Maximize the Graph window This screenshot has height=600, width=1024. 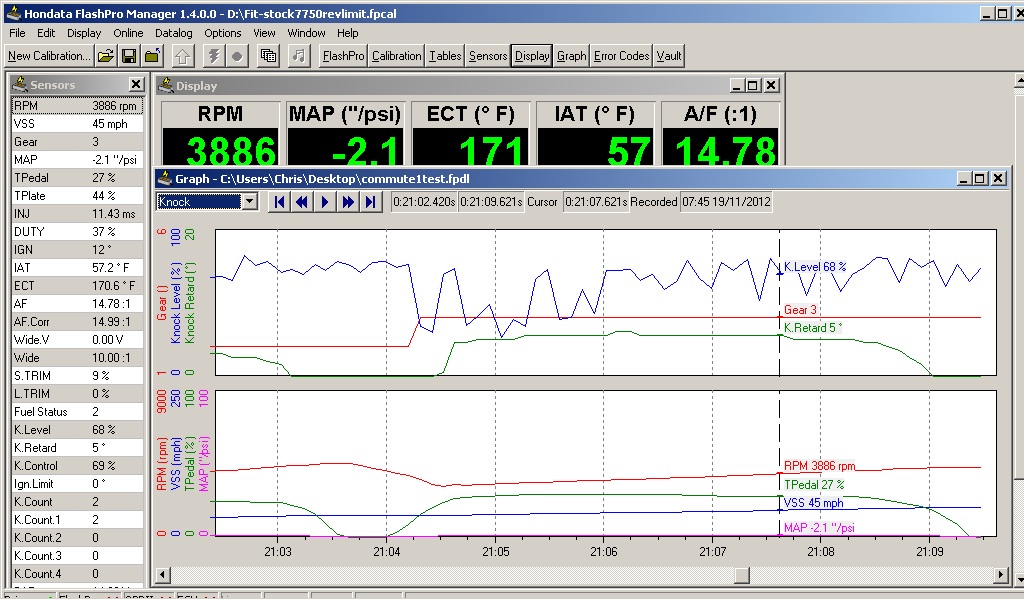[979, 178]
